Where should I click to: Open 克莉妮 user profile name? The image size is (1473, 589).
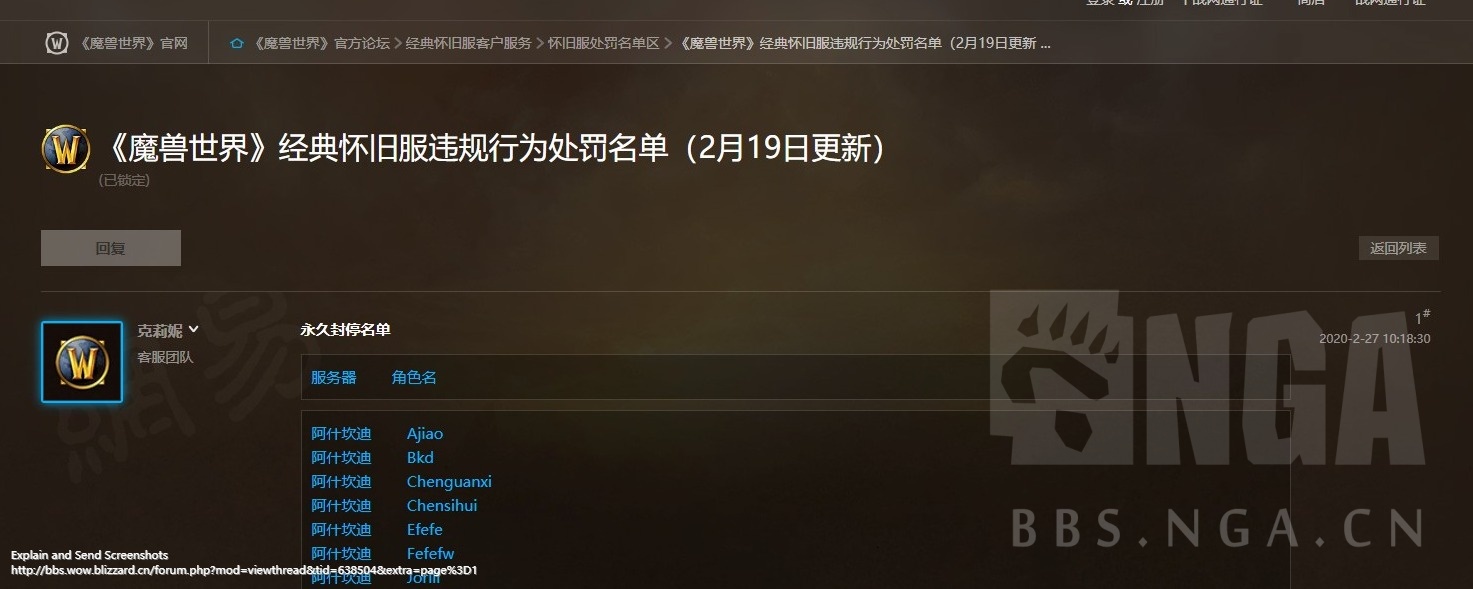pos(160,331)
